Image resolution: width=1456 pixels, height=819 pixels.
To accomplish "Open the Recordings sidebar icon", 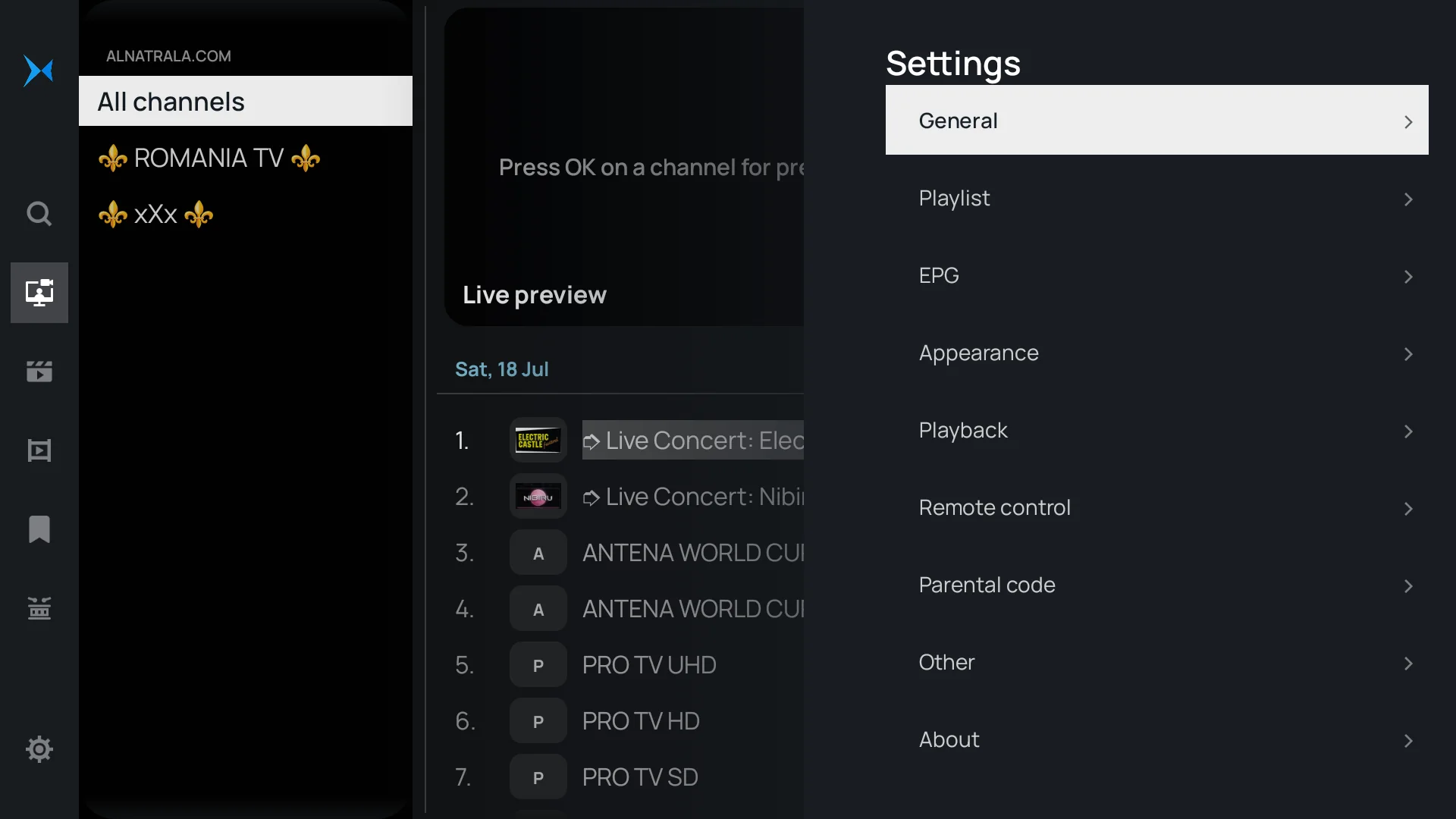I will coord(39,608).
